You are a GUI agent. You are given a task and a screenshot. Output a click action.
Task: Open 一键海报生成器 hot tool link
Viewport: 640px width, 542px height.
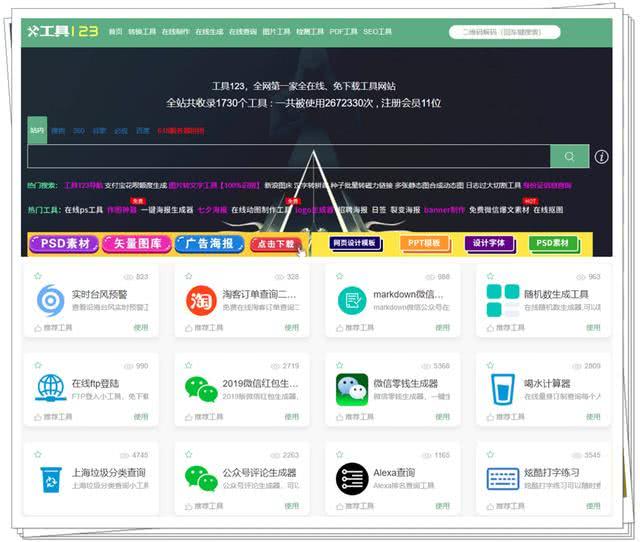coord(167,210)
